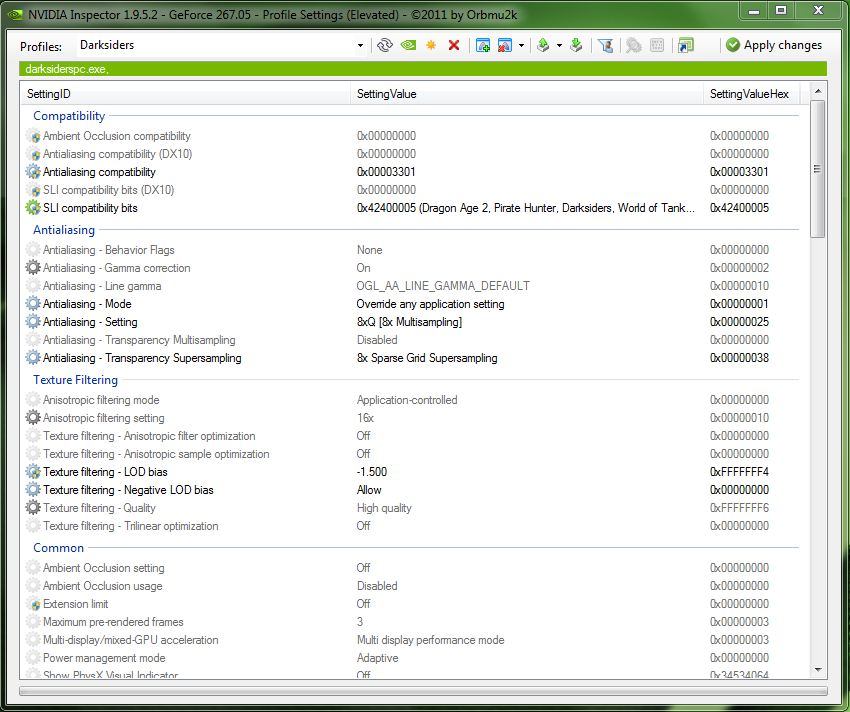Image resolution: width=850 pixels, height=712 pixels.
Task: Click the export profile up-arrow icon
Action: pyautogui.click(x=543, y=46)
